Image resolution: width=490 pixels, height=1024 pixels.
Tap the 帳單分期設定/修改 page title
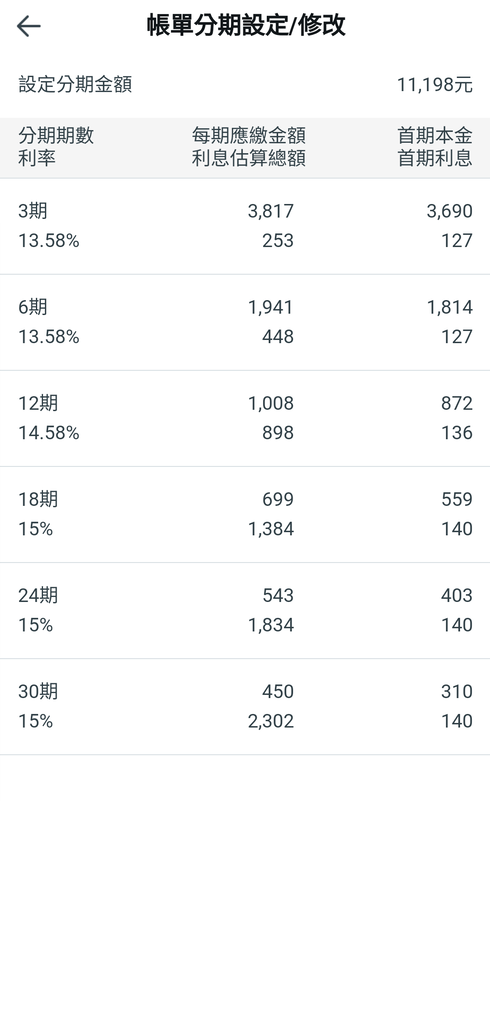246,26
